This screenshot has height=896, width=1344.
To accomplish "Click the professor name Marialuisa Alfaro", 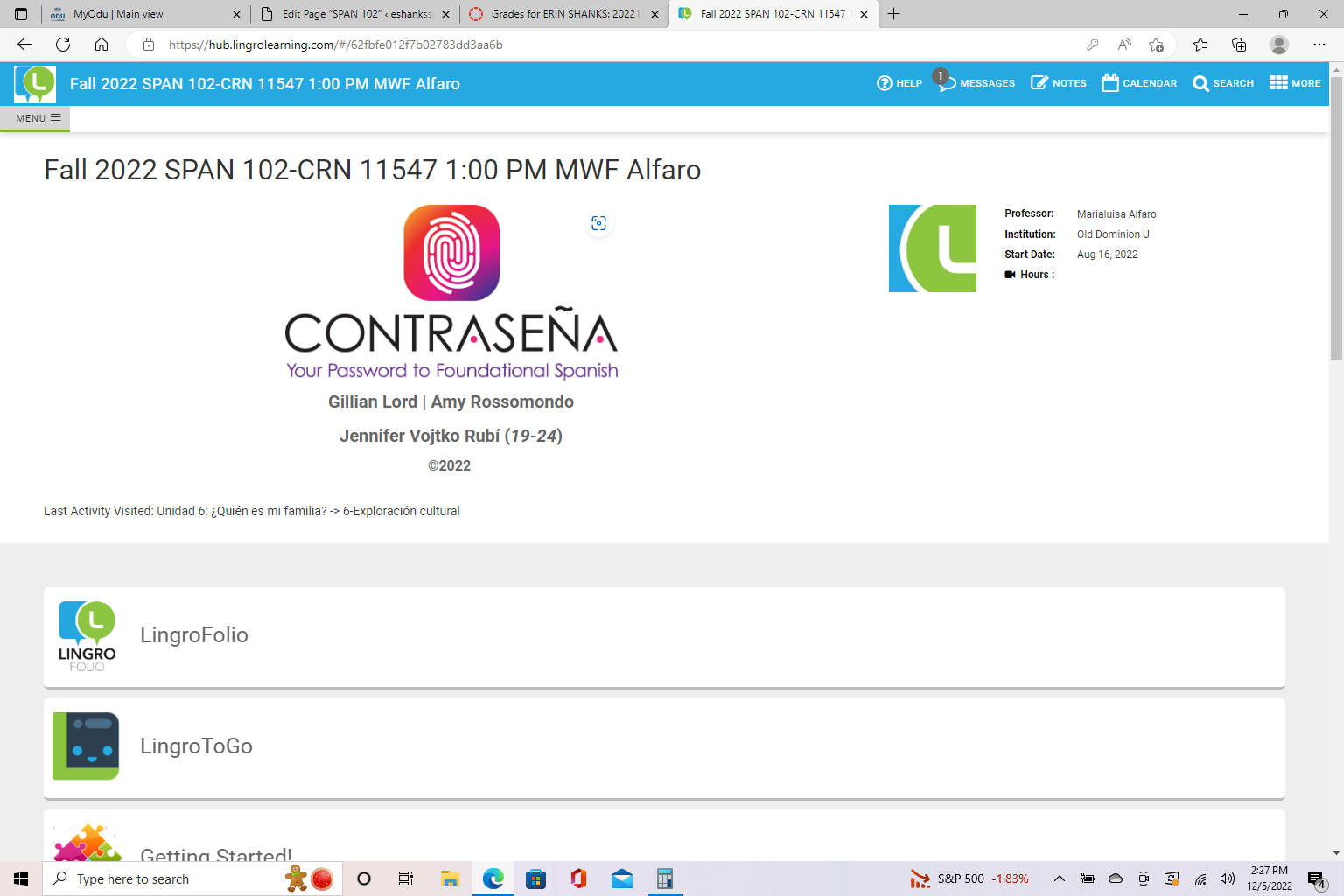I will 1116,214.
